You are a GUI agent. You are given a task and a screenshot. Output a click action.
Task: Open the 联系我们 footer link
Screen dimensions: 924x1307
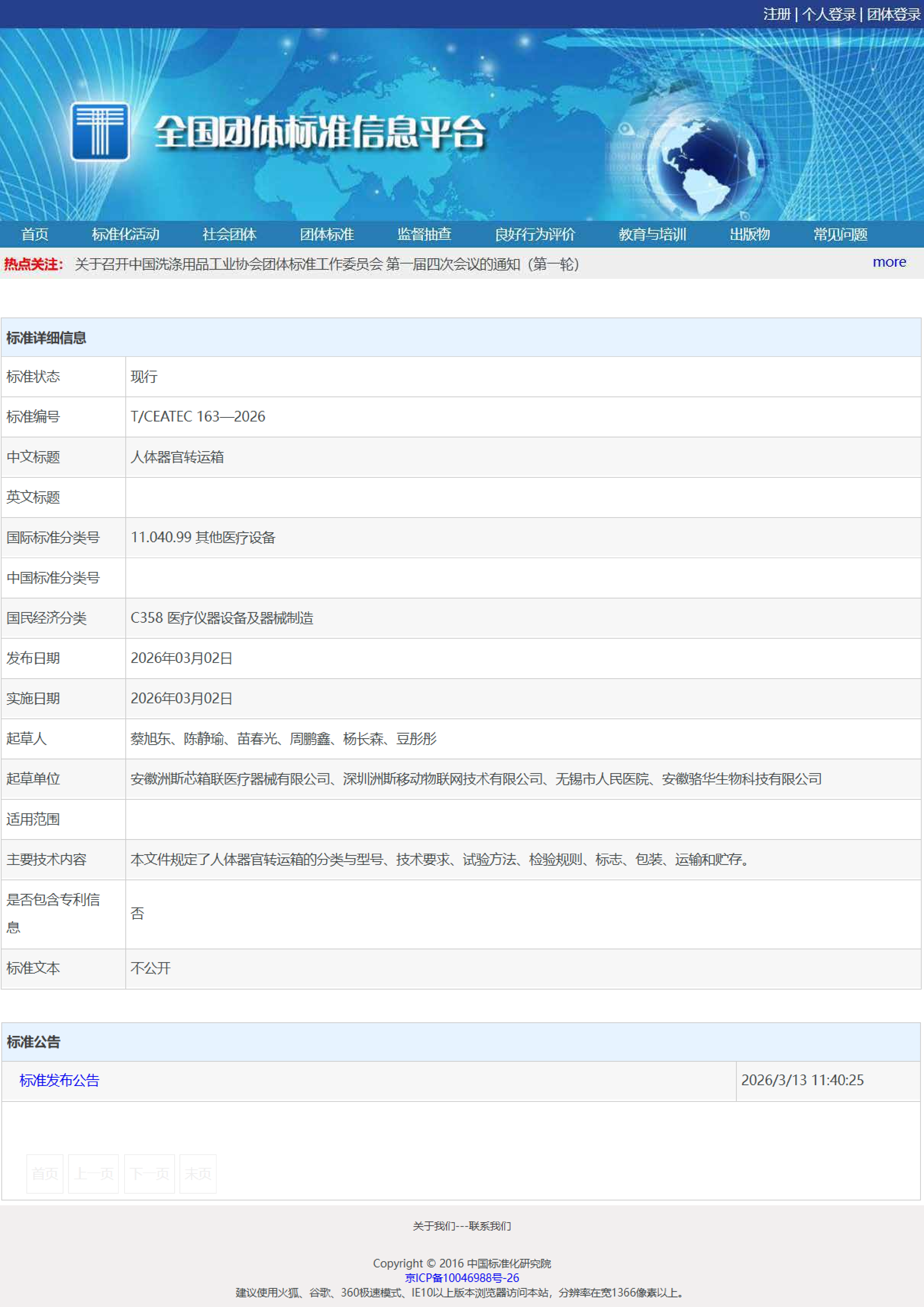click(x=490, y=1226)
